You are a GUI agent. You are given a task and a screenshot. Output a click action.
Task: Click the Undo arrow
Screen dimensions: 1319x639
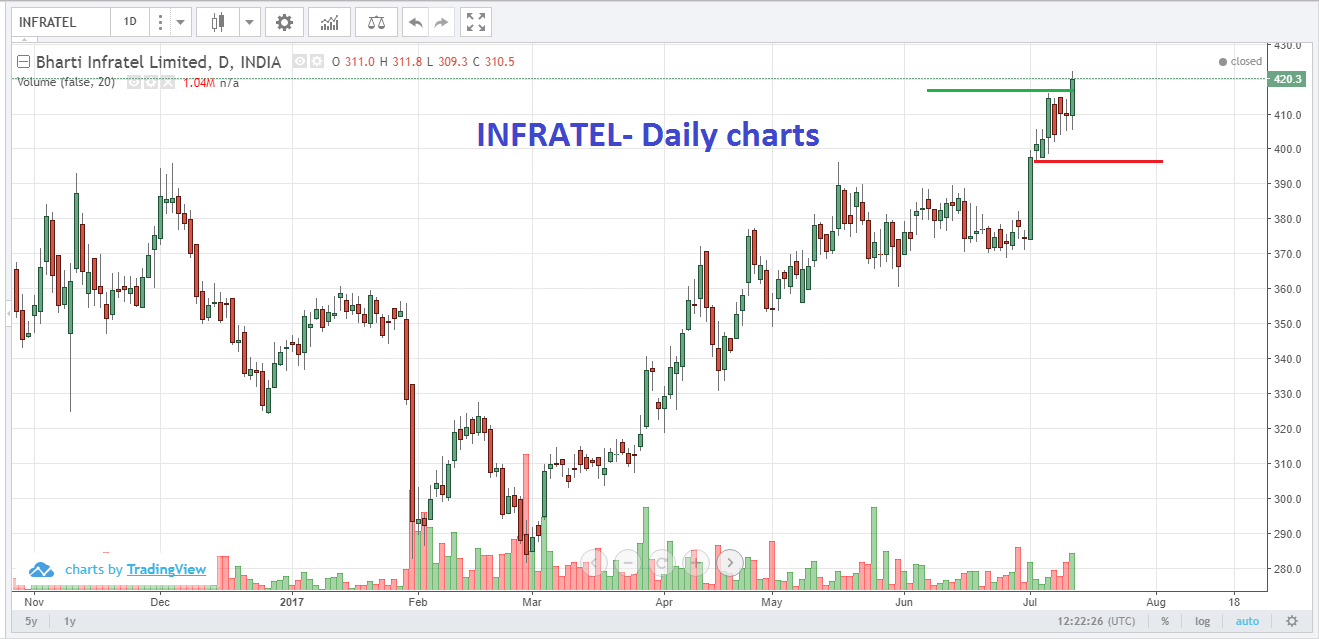(416, 21)
